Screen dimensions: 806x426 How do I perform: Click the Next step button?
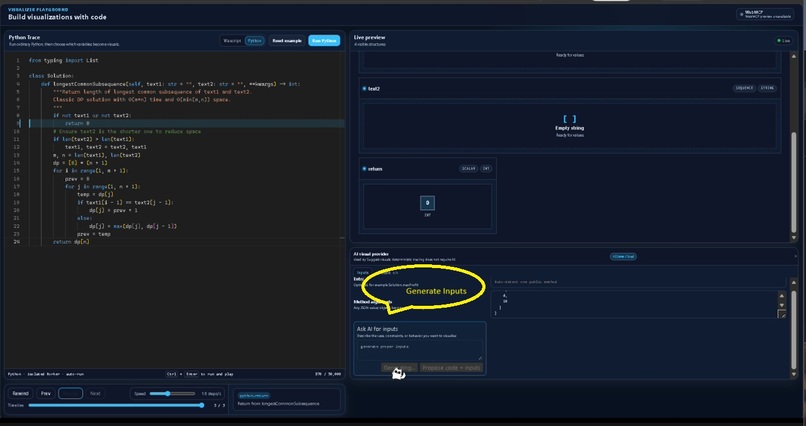click(x=95, y=394)
